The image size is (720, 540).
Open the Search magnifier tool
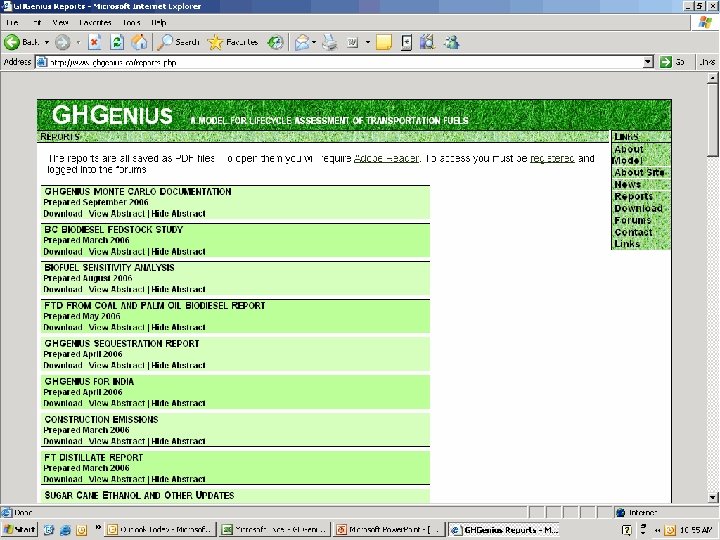tap(177, 42)
